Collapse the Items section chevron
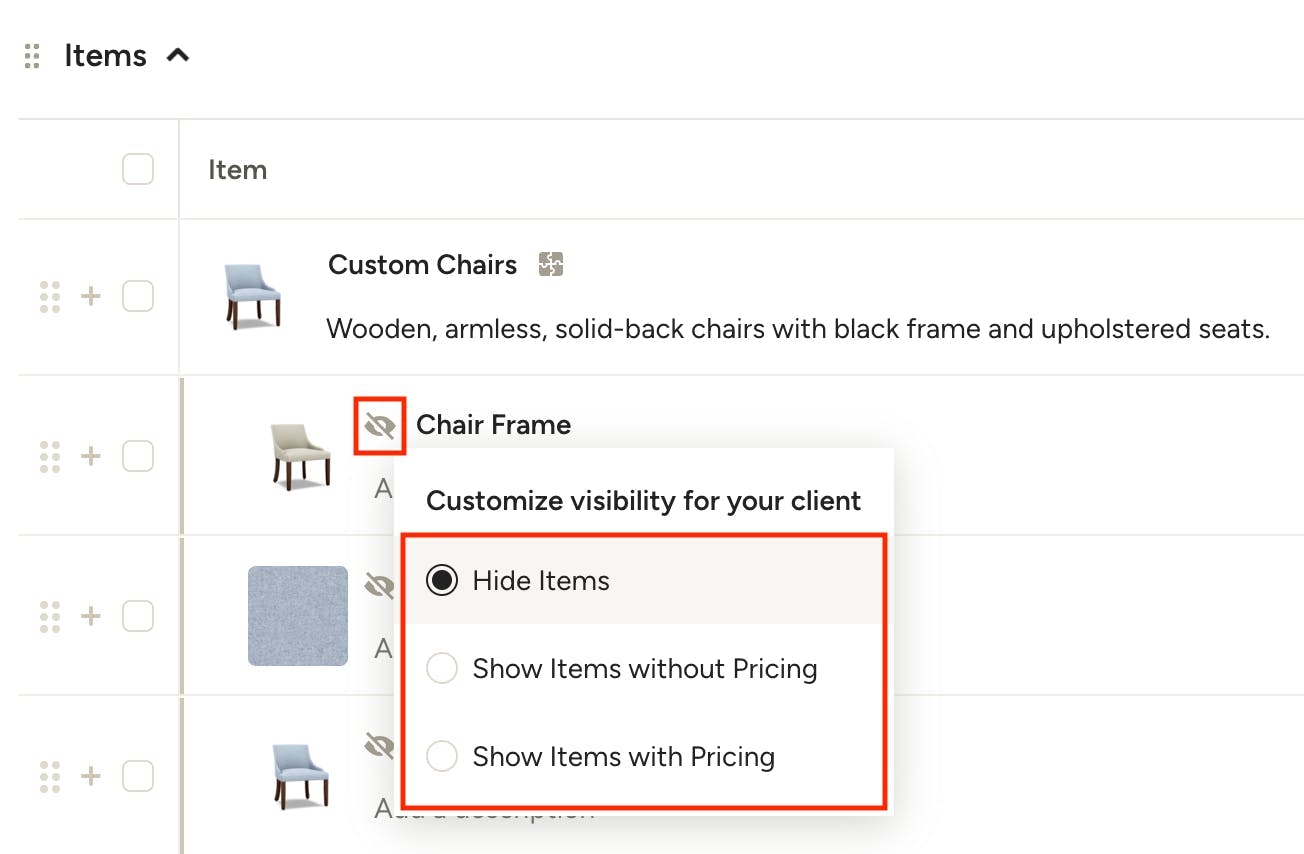Viewport: 1304px width, 854px height. [178, 56]
